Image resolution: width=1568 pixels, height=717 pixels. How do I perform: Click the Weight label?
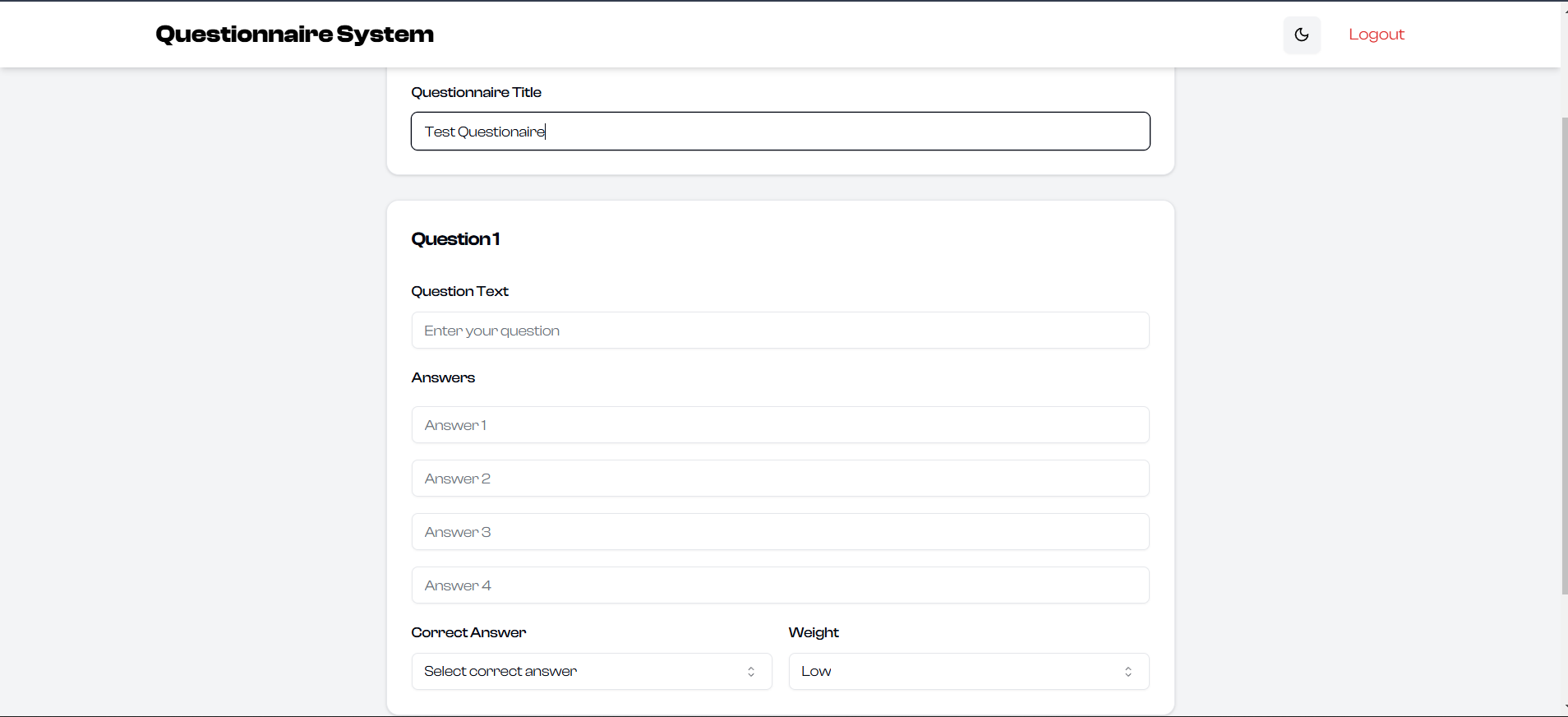coord(814,632)
